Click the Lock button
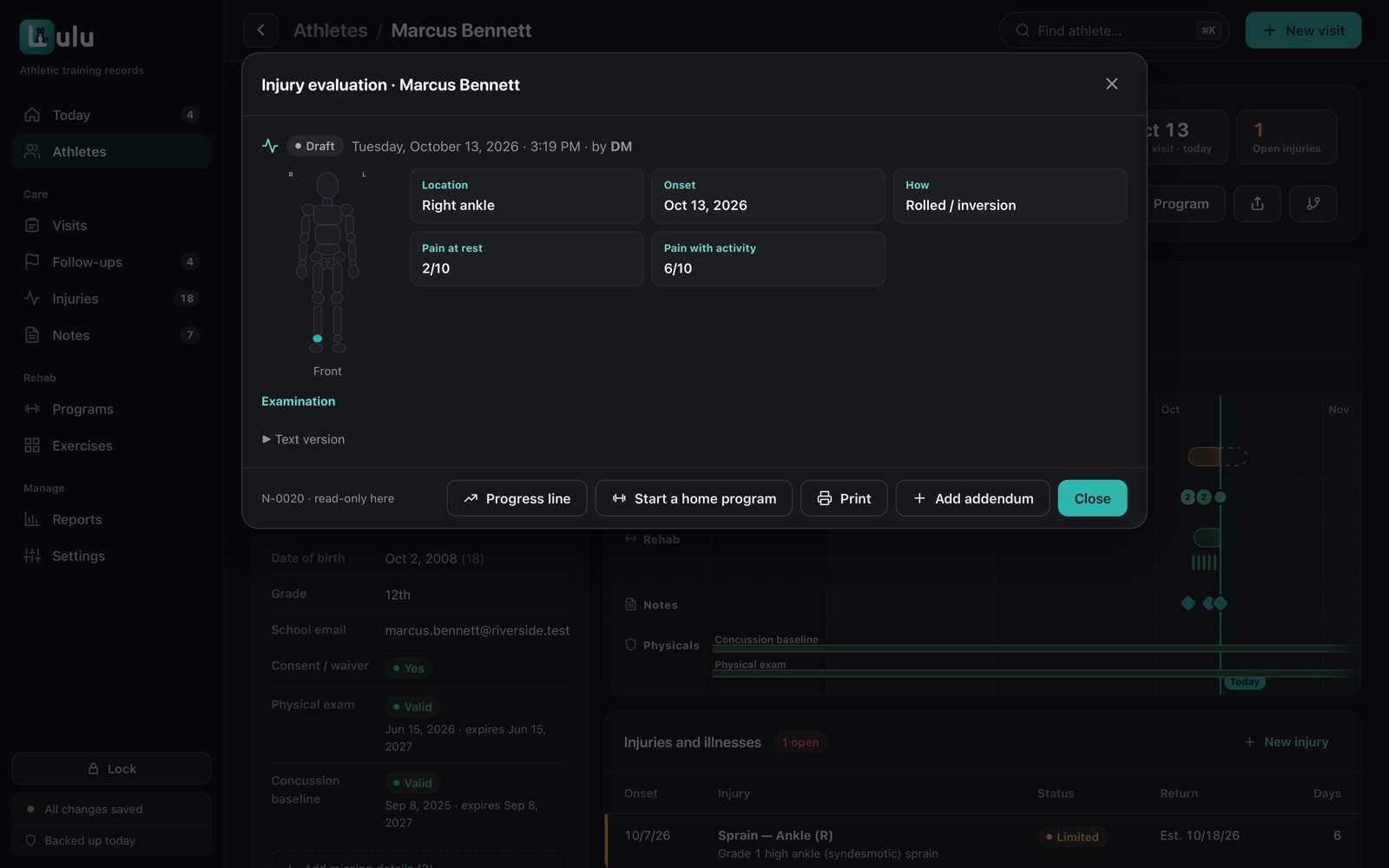Screen dimensions: 1389x868 pyautogui.click(x=111, y=768)
